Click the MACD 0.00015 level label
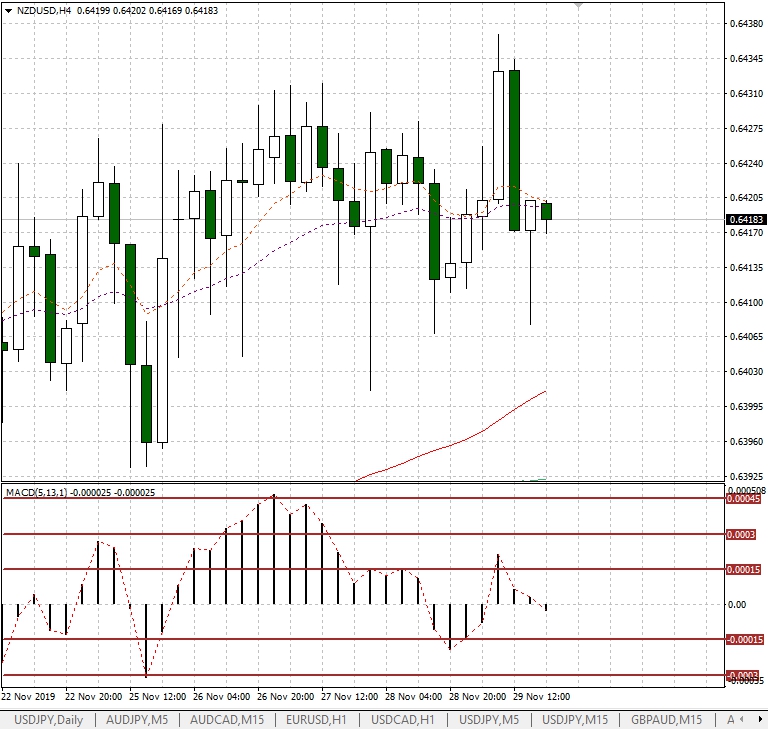The image size is (768, 729). click(744, 569)
